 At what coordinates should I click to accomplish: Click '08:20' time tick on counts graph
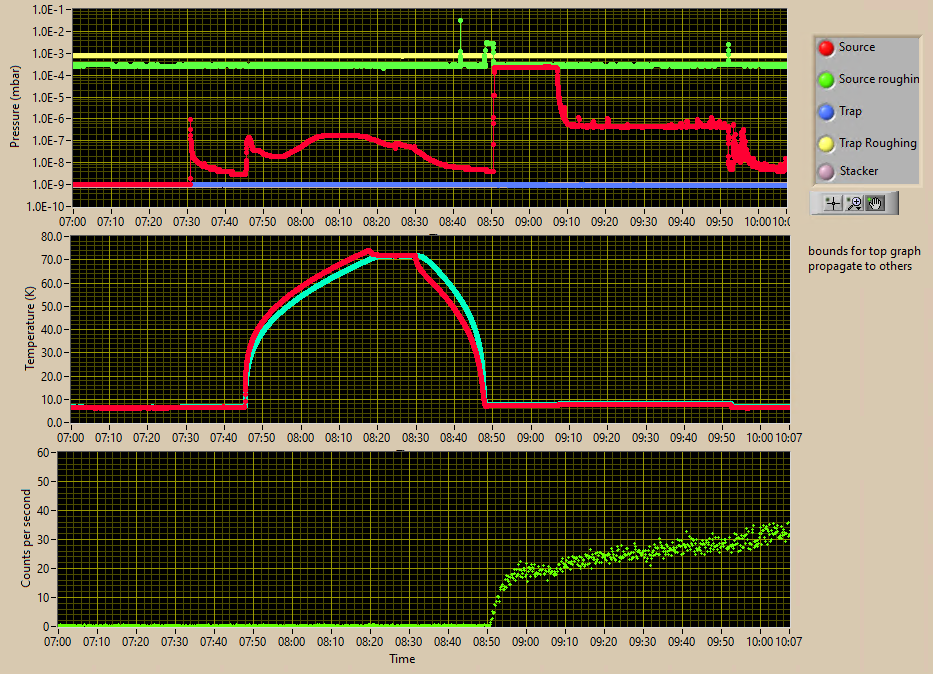(x=370, y=642)
